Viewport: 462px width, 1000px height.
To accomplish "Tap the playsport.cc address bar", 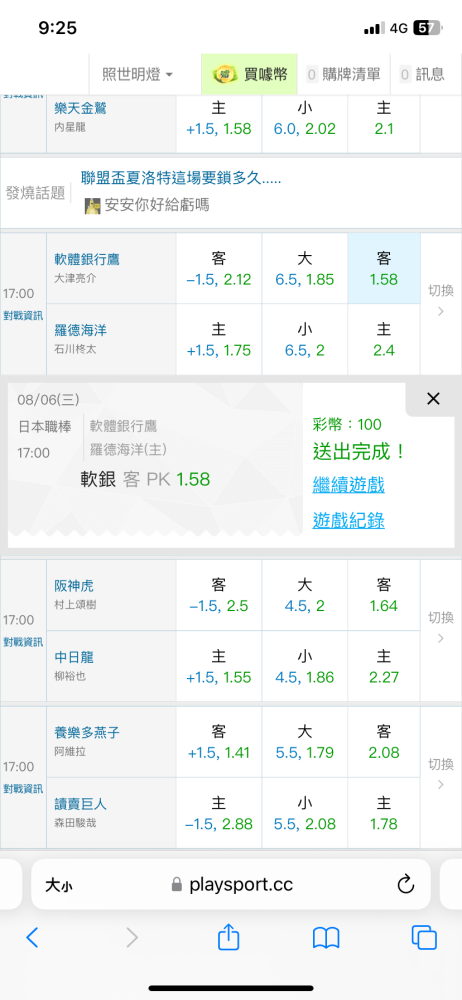I will click(x=231, y=884).
